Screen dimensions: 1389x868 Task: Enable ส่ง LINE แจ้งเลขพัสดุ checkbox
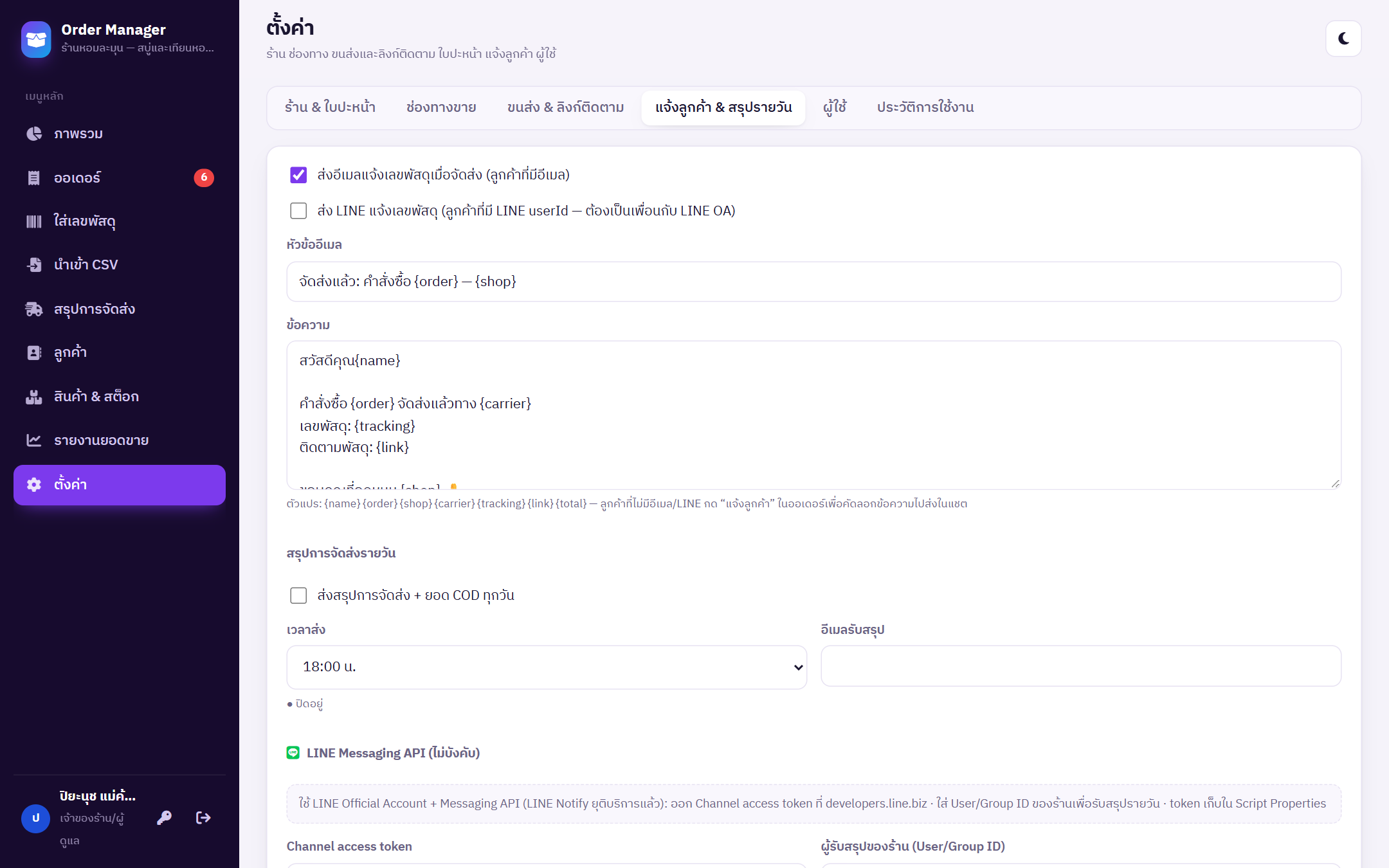tap(298, 211)
